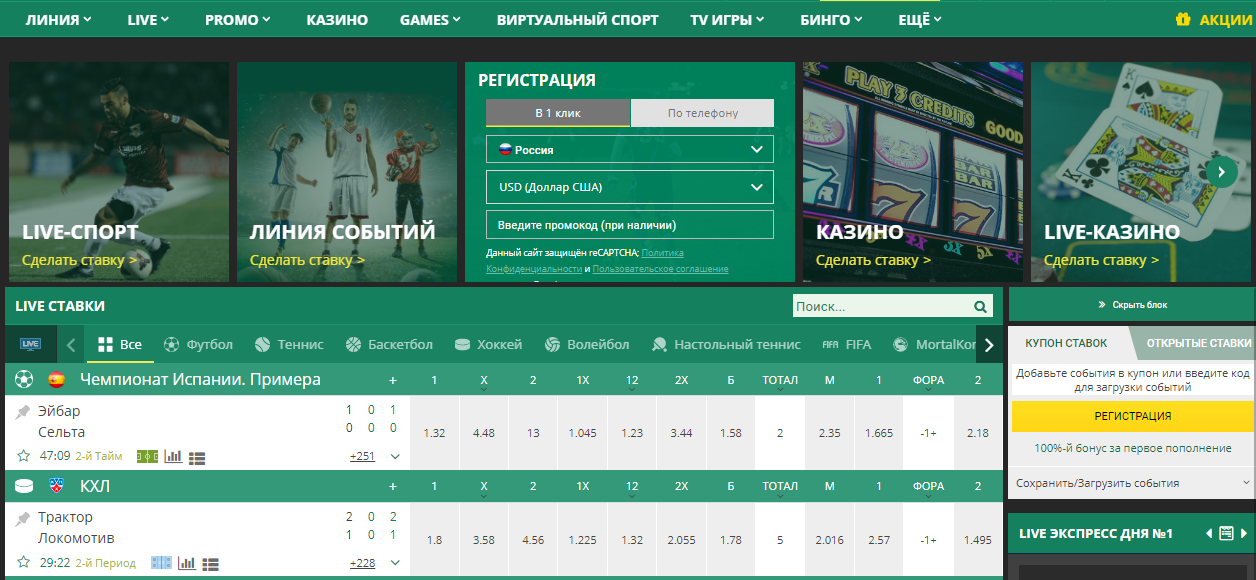The height and width of the screenshot is (580, 1256).
Task: Open ВИРТУАЛЬНЫЙ СПОРТ menu item
Action: pyautogui.click(x=577, y=19)
